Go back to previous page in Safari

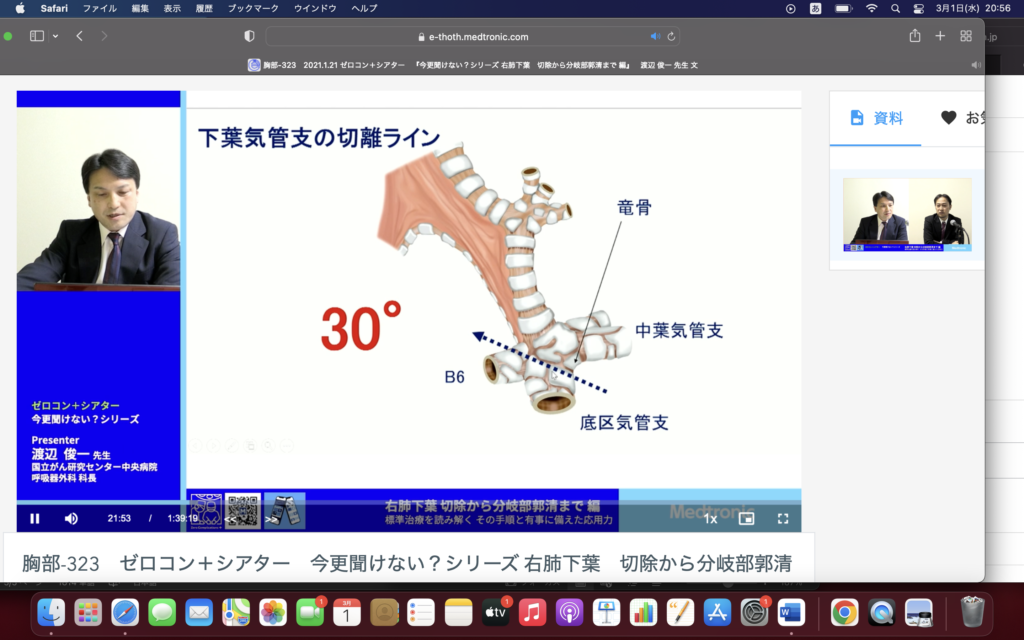coord(80,36)
